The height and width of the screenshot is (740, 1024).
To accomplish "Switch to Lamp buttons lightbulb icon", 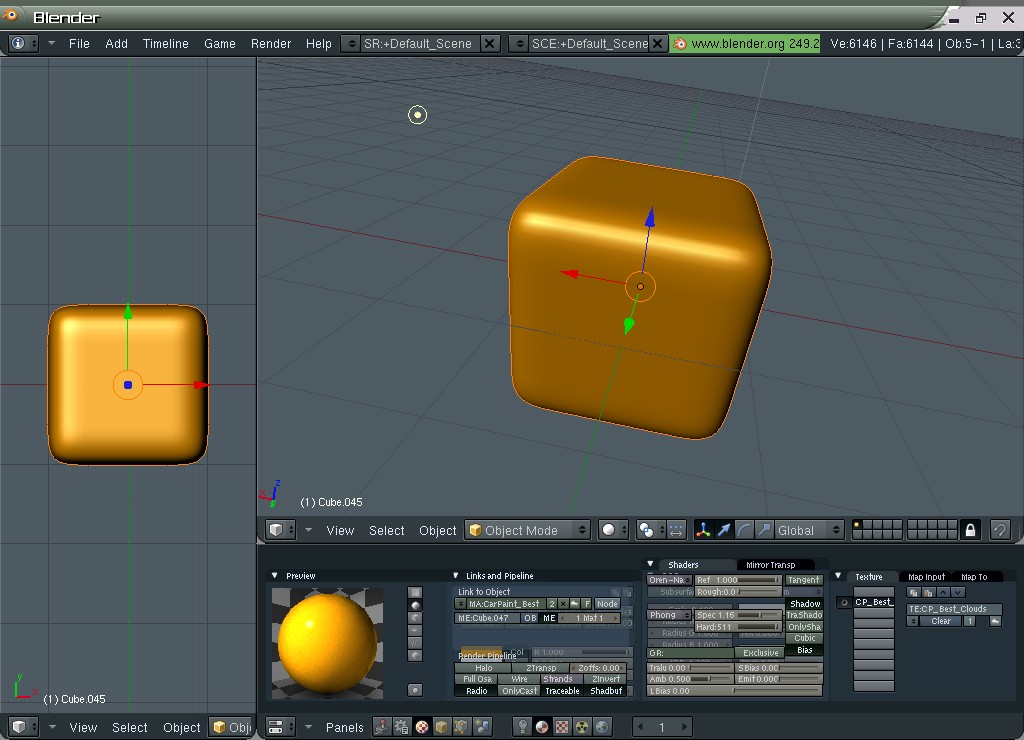I will pyautogui.click(x=522, y=727).
